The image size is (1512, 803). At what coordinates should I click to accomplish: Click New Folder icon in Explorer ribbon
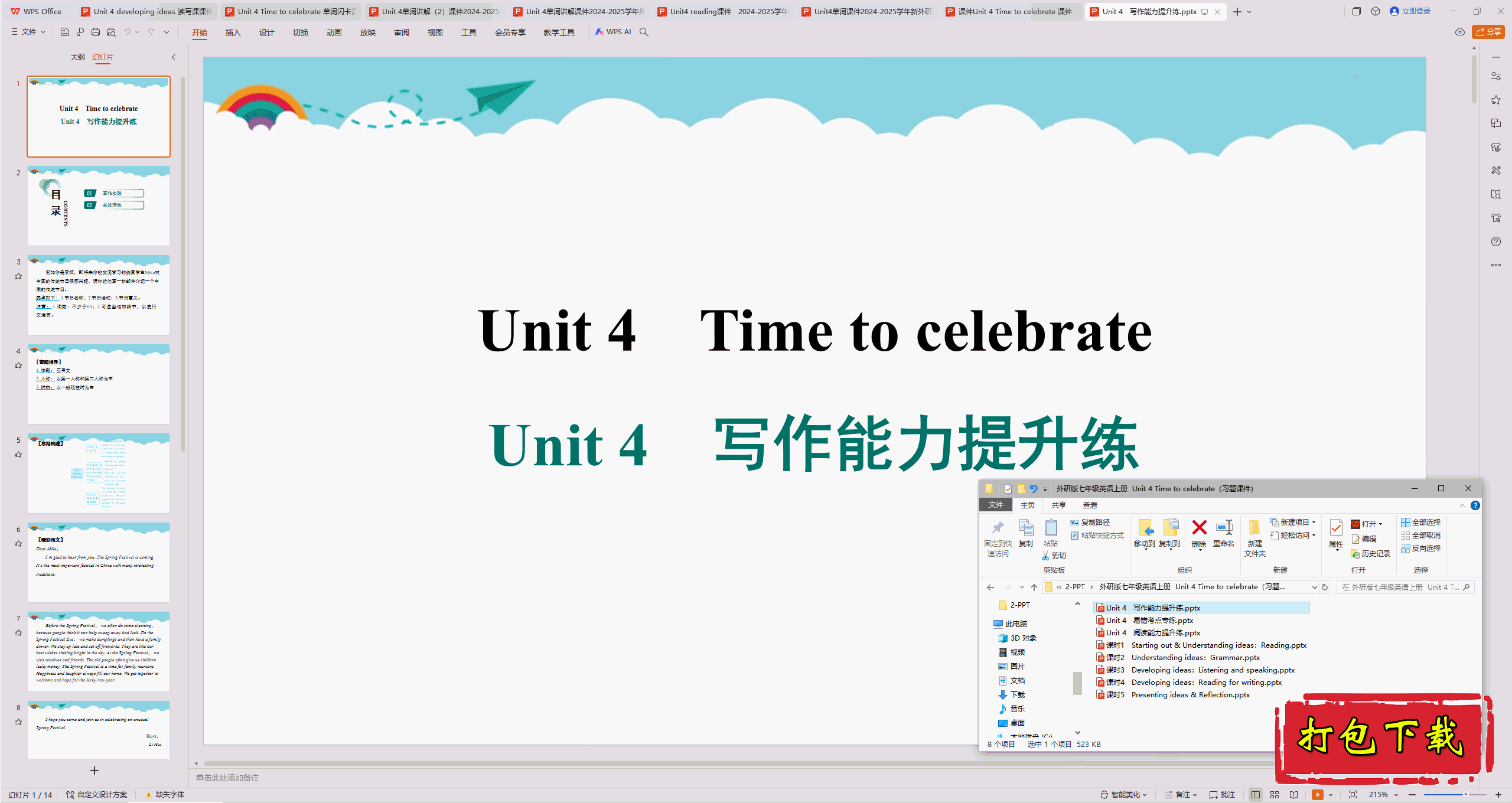(1254, 538)
